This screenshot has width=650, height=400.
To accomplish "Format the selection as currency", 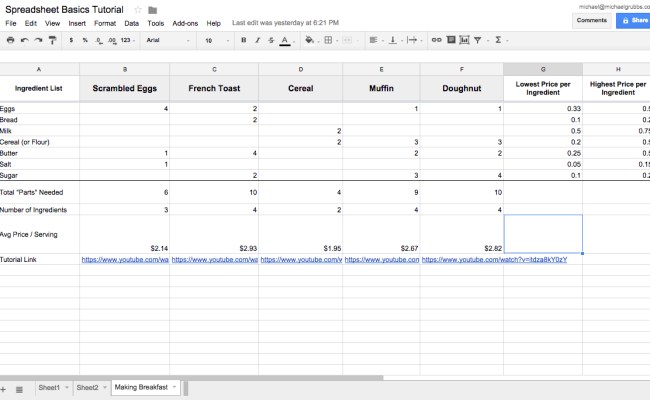I will (71, 40).
